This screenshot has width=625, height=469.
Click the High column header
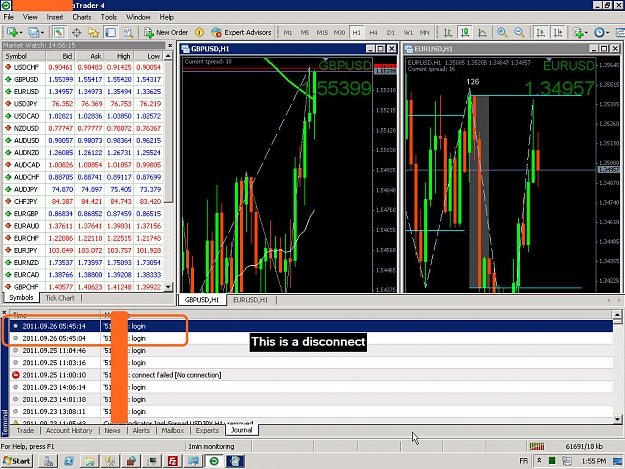coord(119,56)
